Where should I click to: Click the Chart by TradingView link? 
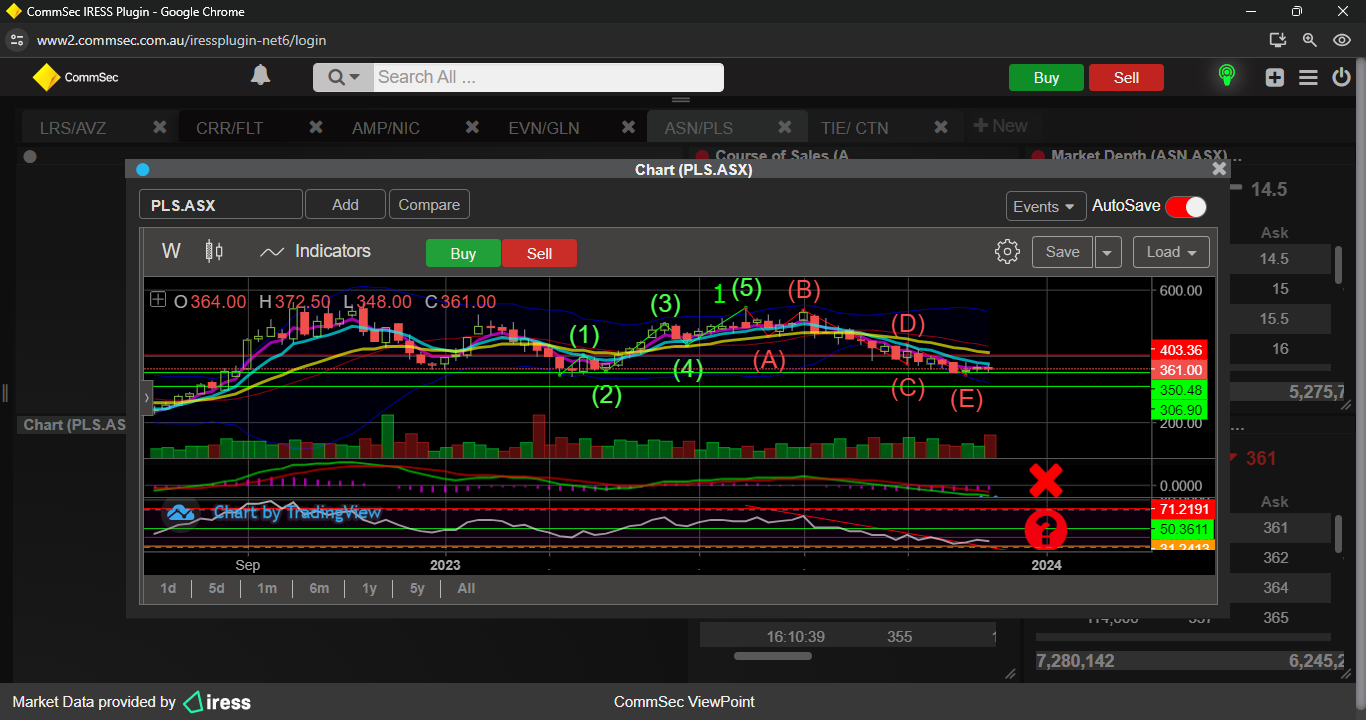coord(273,513)
